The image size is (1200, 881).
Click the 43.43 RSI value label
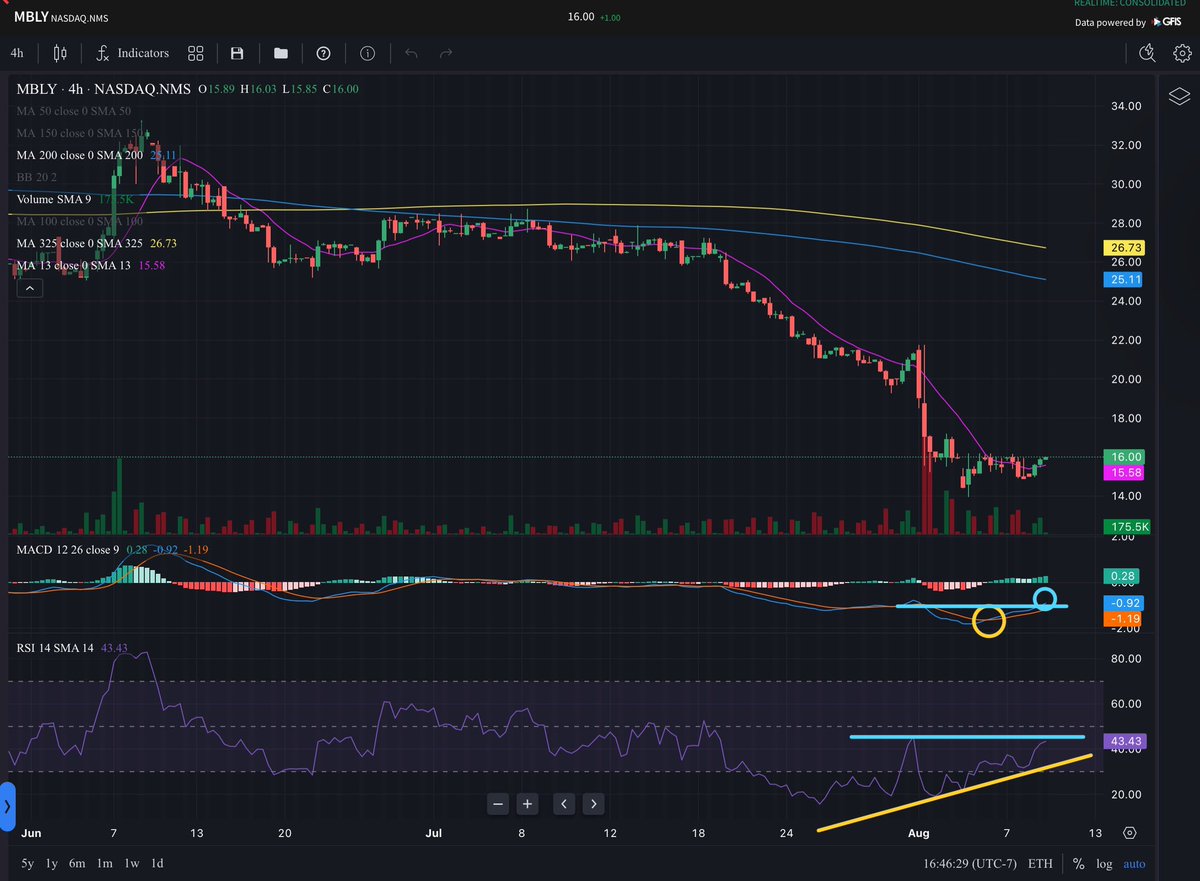[1125, 741]
